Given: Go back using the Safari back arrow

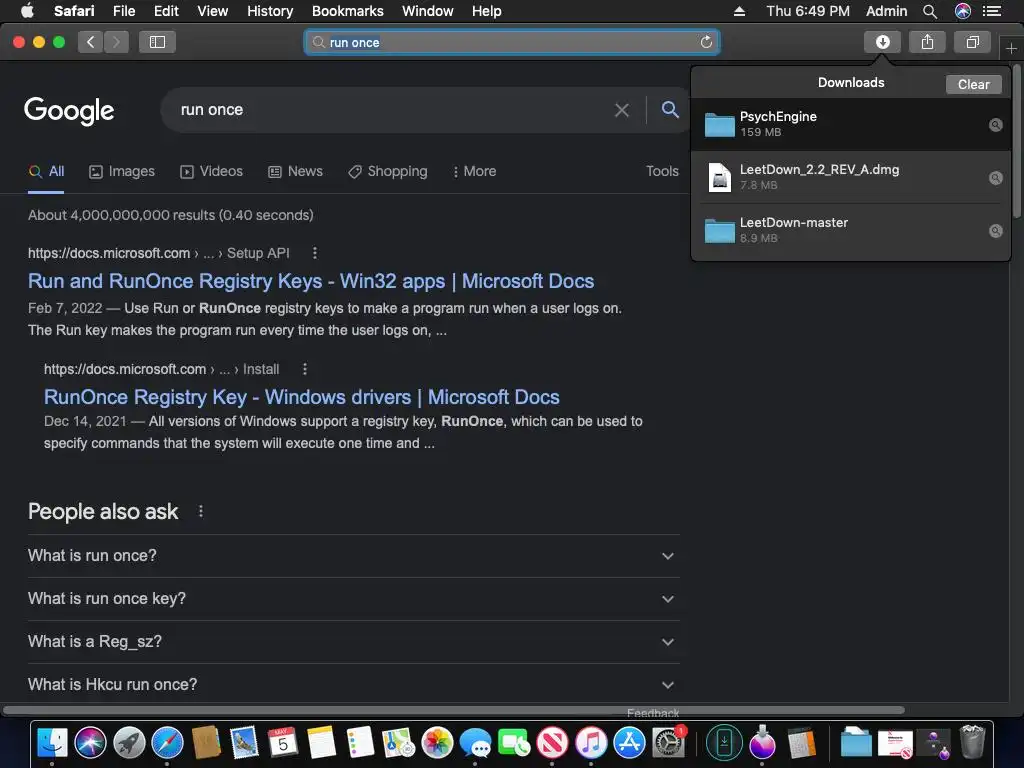Looking at the screenshot, I should 91,42.
